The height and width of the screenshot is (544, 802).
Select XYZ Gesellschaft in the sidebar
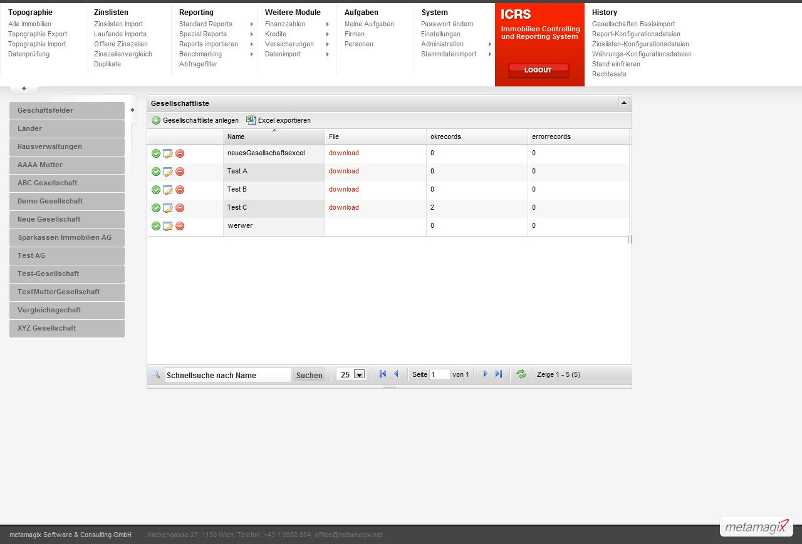(x=67, y=328)
